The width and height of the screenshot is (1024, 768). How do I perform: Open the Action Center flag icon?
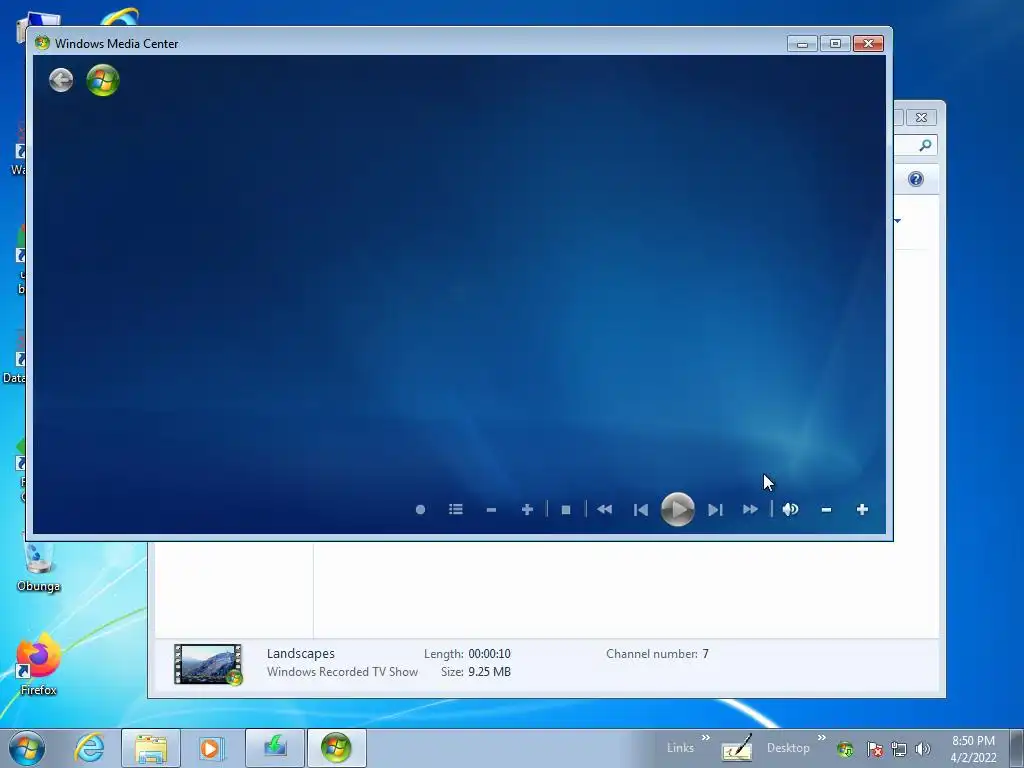[874, 748]
